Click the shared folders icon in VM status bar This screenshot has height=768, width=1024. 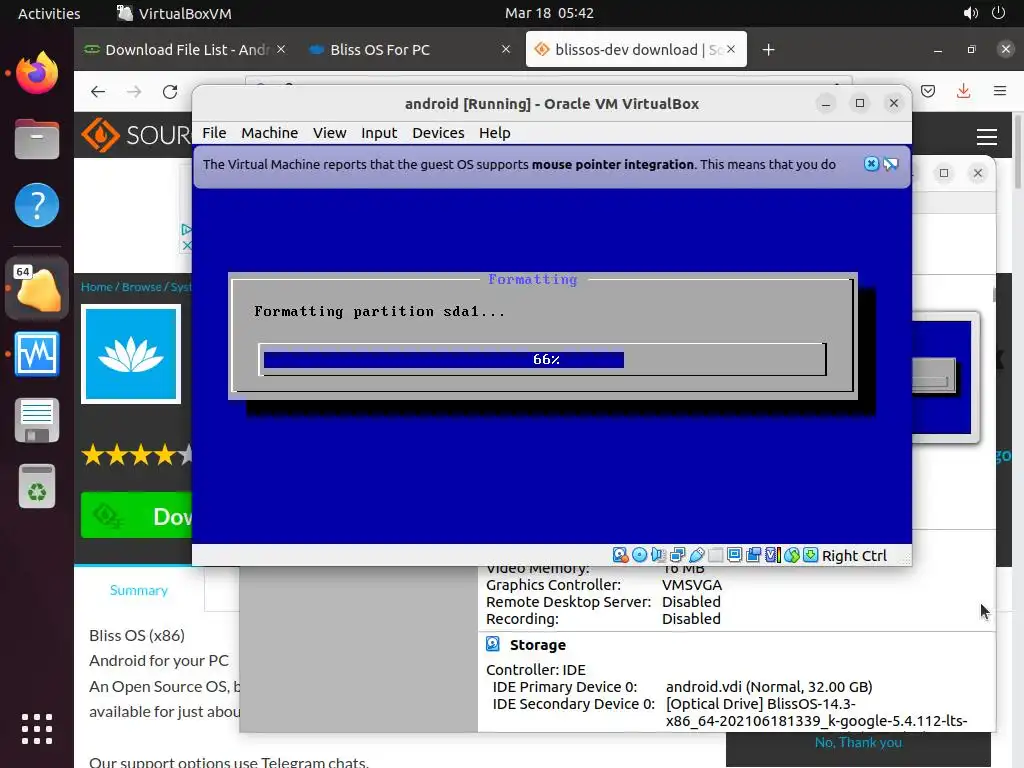point(716,555)
